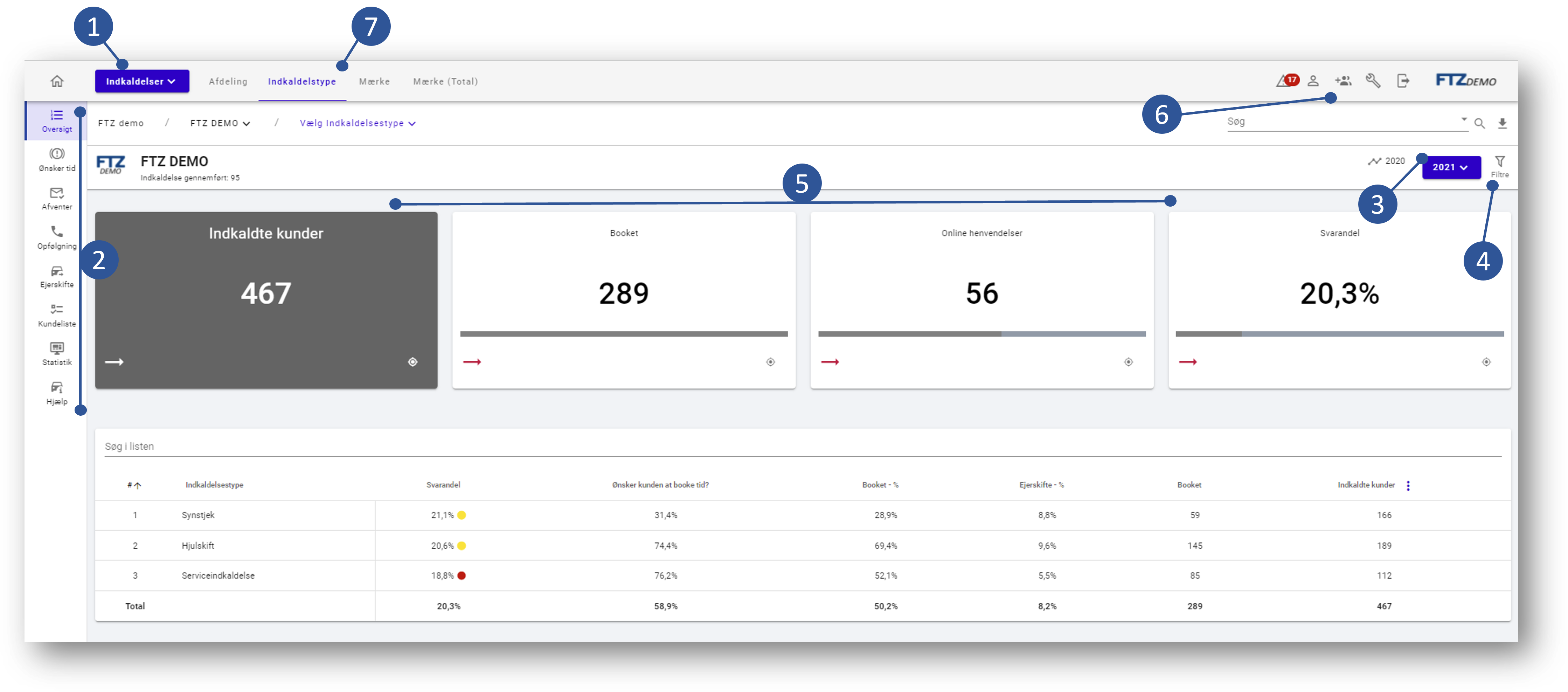The height and width of the screenshot is (692, 1568).
Task: Select the Svarandel card
Action: click(x=1340, y=300)
